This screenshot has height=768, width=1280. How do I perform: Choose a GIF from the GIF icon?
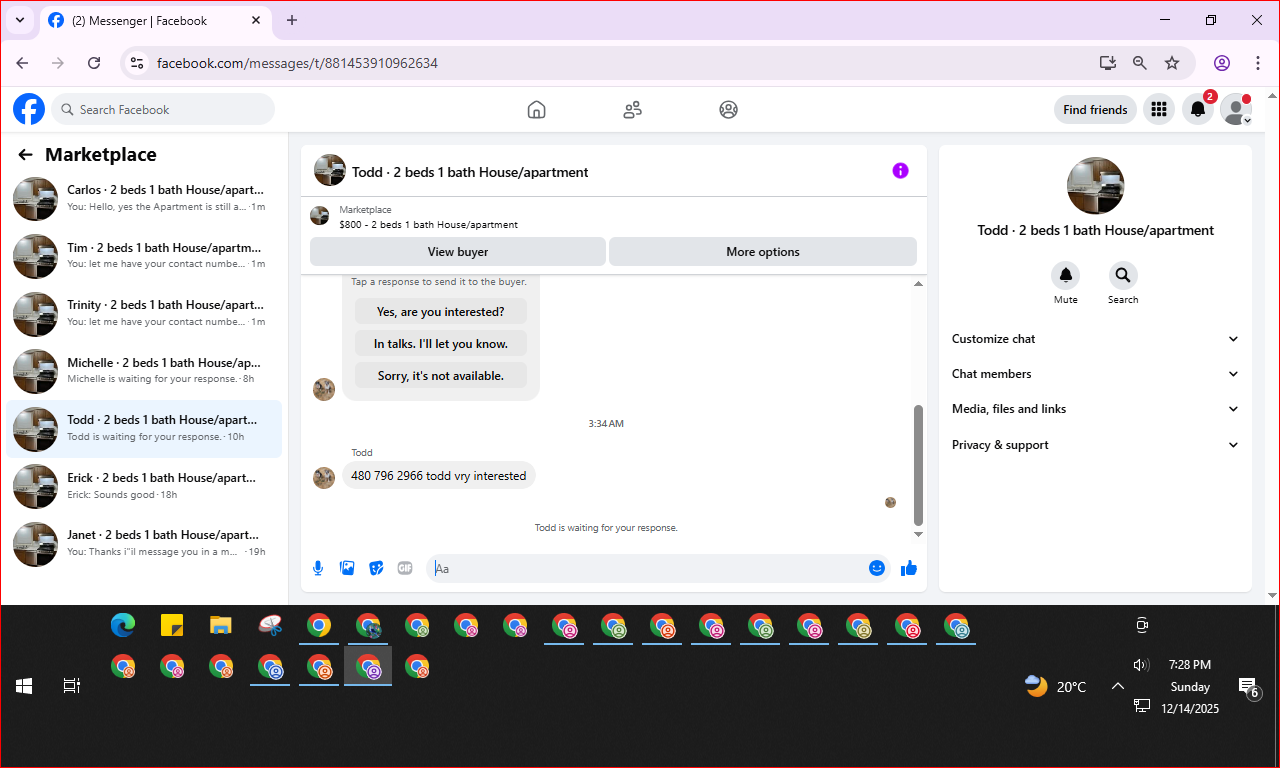405,568
